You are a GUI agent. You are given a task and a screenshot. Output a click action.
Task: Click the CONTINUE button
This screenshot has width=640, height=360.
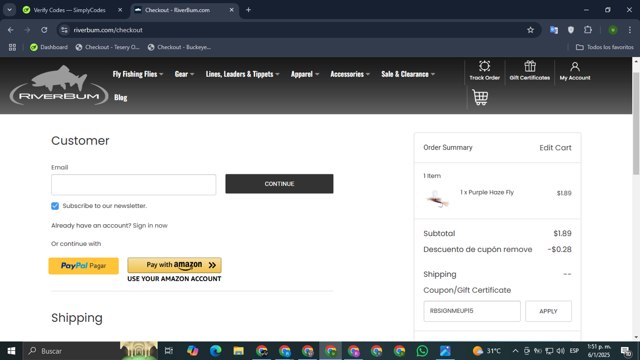click(x=279, y=184)
